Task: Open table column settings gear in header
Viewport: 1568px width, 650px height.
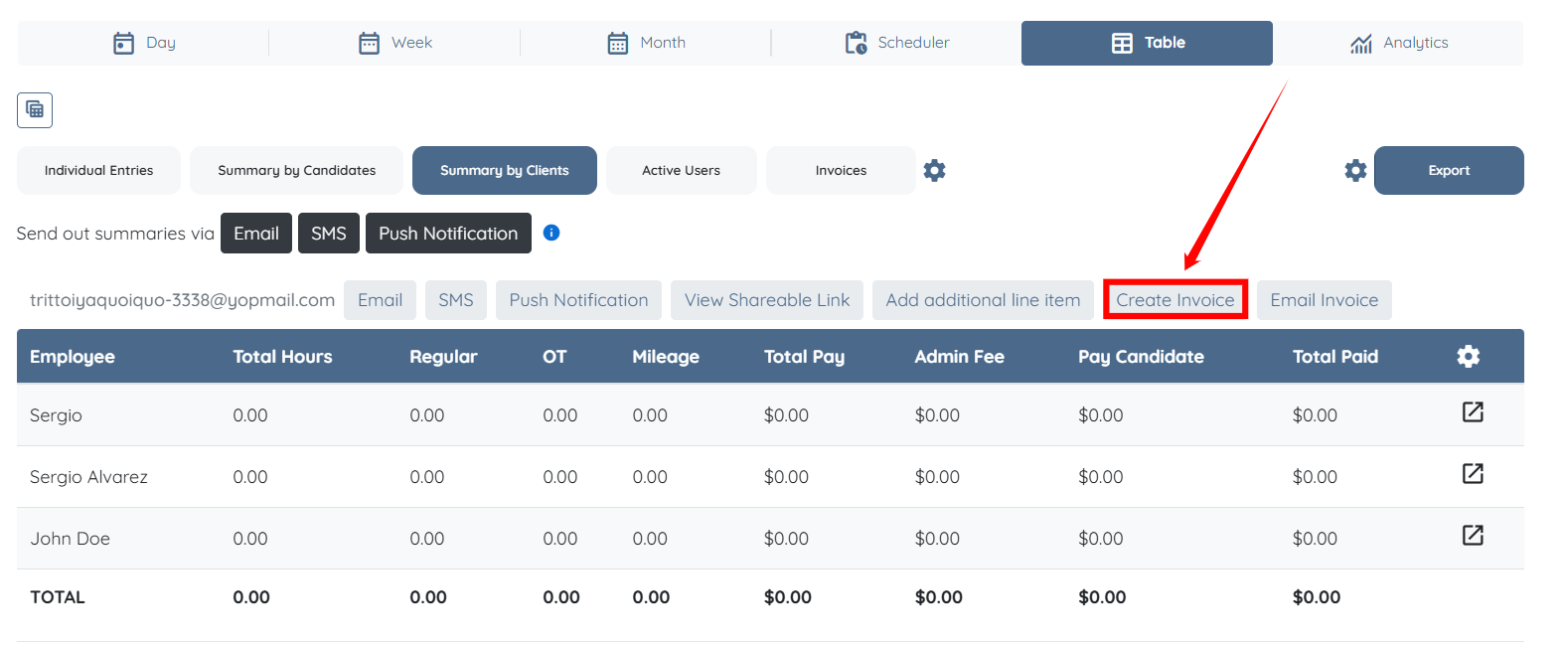Action: click(x=1468, y=357)
